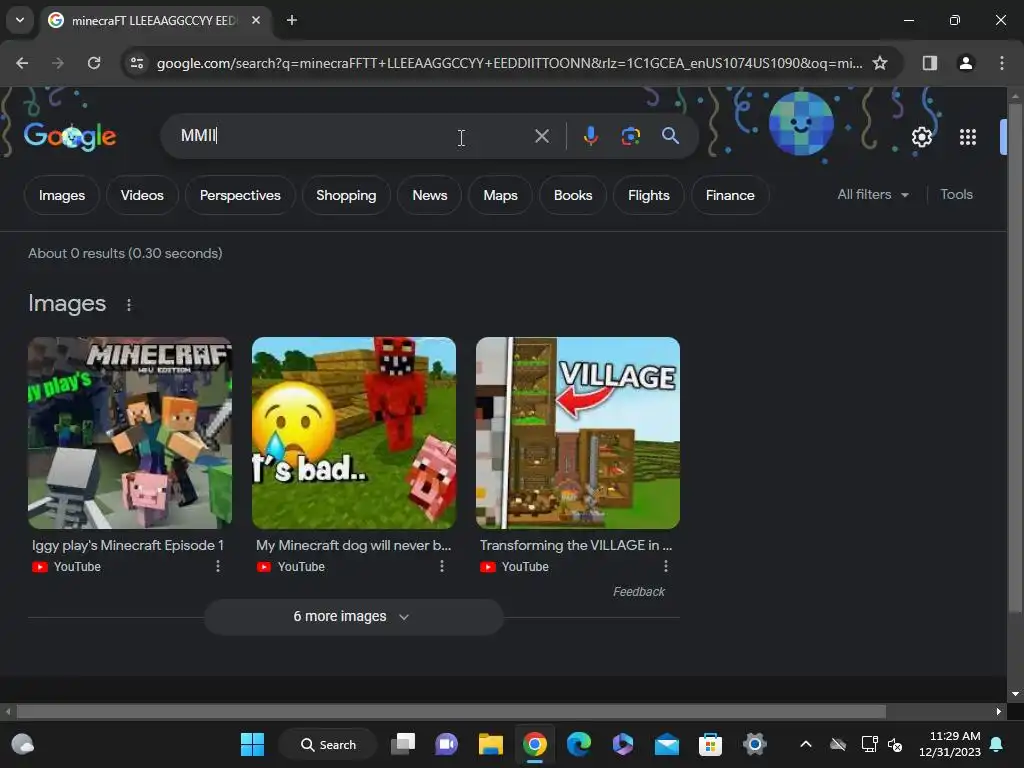Click the browser forward arrow
The height and width of the screenshot is (768, 1024).
click(x=57, y=63)
